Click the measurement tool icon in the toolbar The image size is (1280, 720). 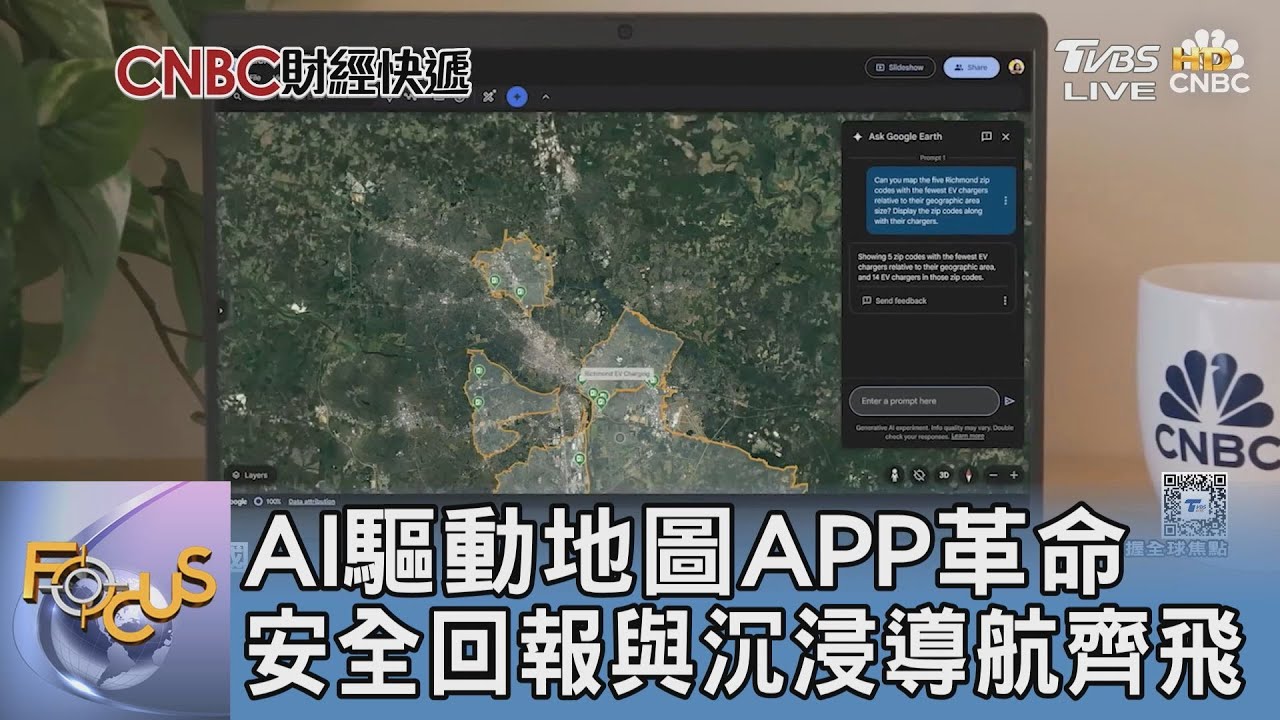488,96
